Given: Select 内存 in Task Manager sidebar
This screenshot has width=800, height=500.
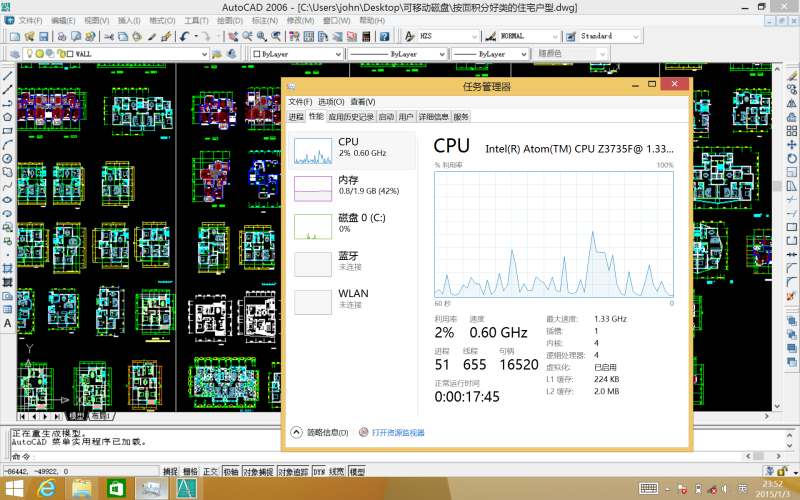Looking at the screenshot, I should coord(352,188).
